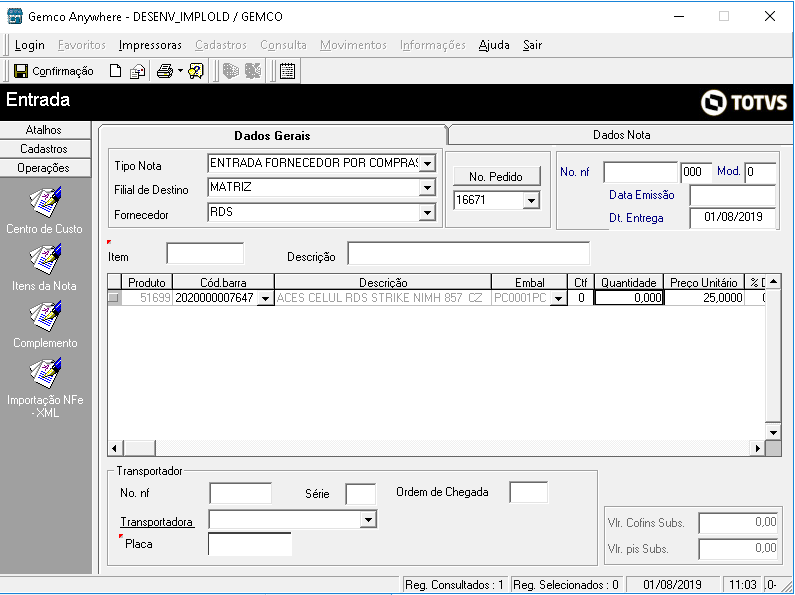Click the Quantidade cell showing 0,000
Image resolution: width=795 pixels, height=595 pixels.
click(x=629, y=298)
